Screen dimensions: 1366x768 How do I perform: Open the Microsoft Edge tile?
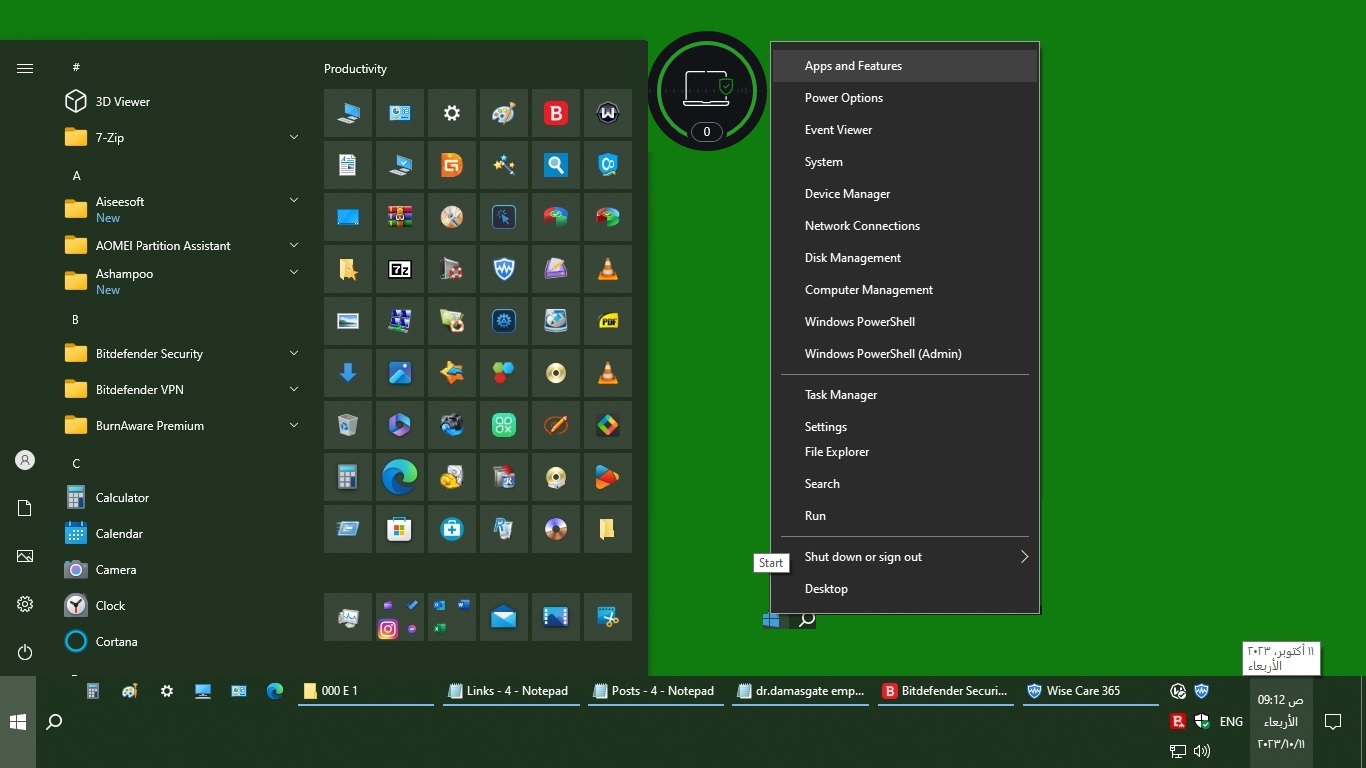tap(400, 477)
